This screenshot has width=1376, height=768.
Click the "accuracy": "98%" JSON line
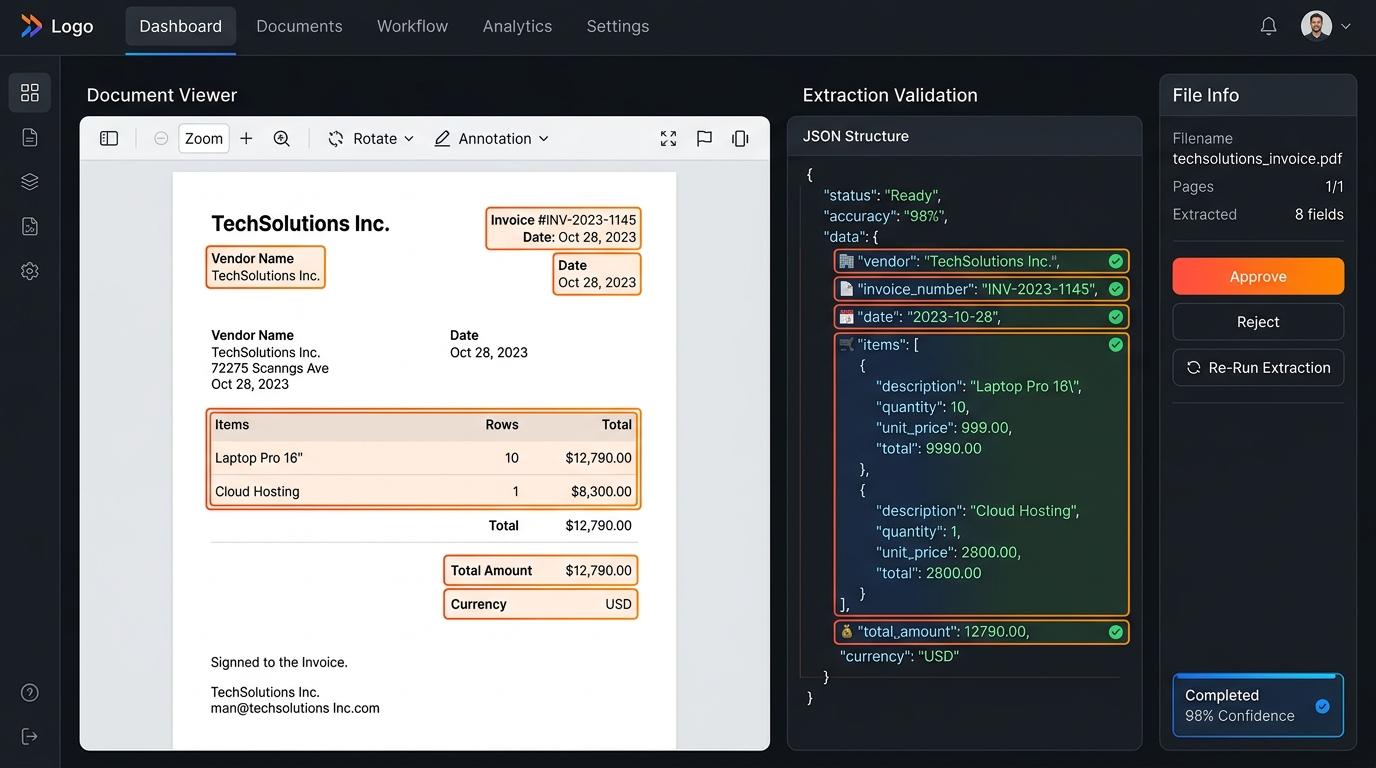[x=885, y=216]
